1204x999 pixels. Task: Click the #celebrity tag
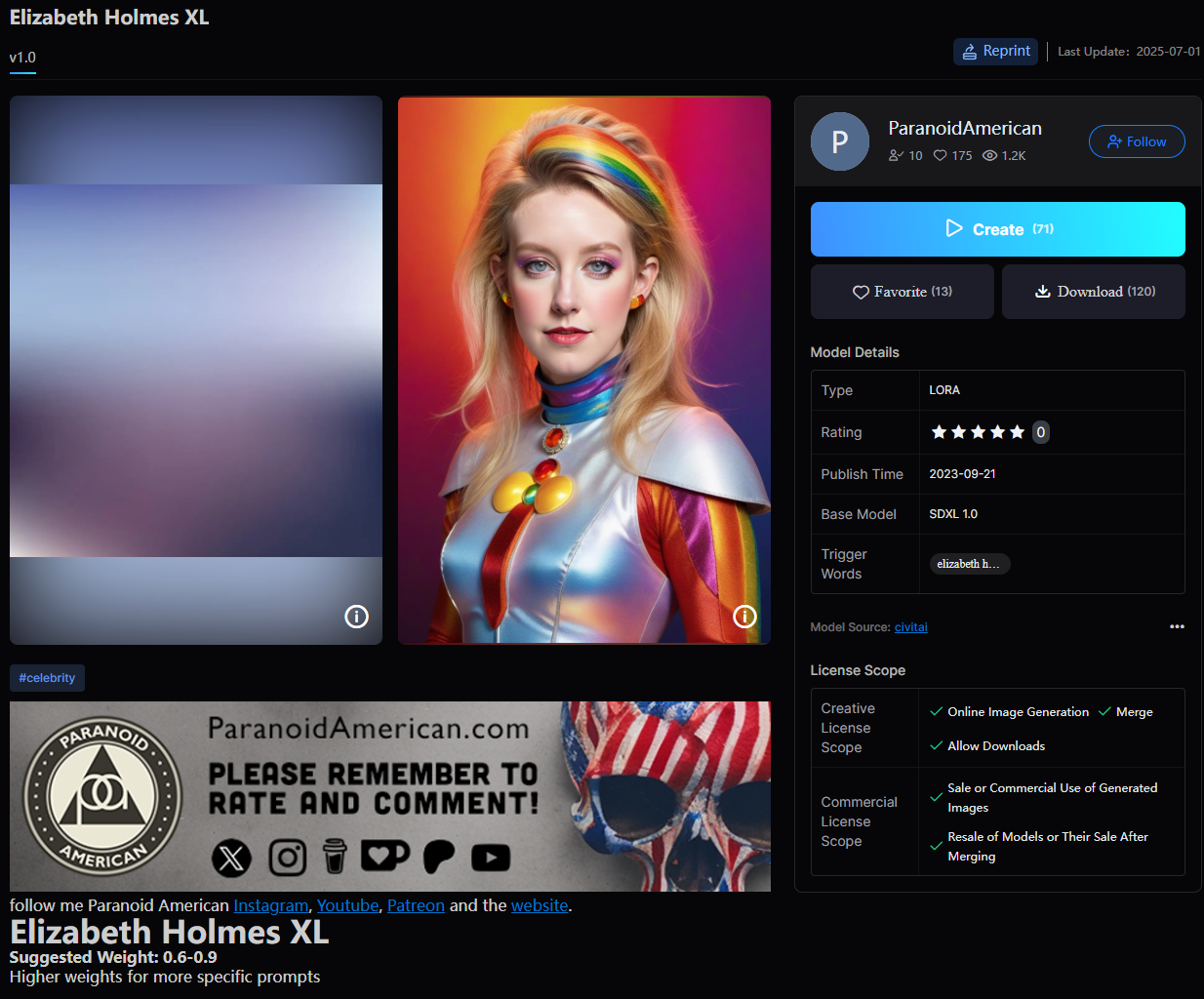(x=47, y=678)
